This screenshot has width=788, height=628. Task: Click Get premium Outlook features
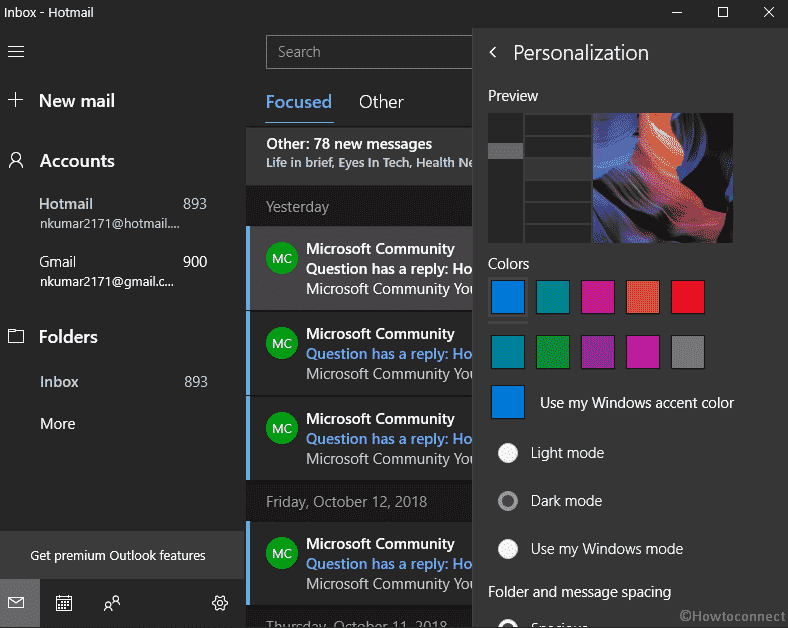point(122,555)
